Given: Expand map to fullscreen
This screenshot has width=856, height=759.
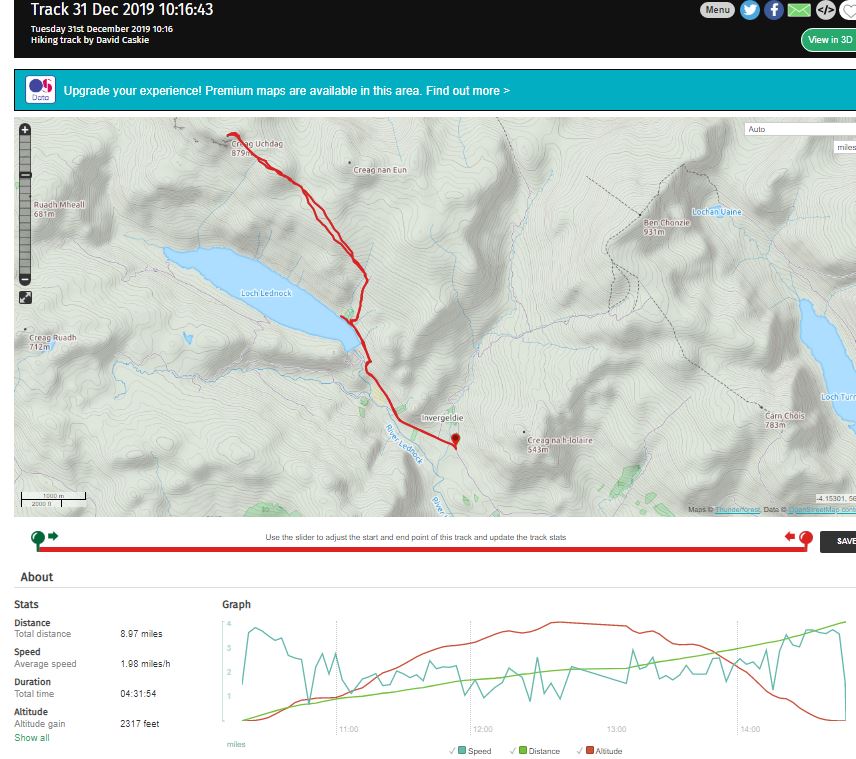Looking at the screenshot, I should (25, 297).
